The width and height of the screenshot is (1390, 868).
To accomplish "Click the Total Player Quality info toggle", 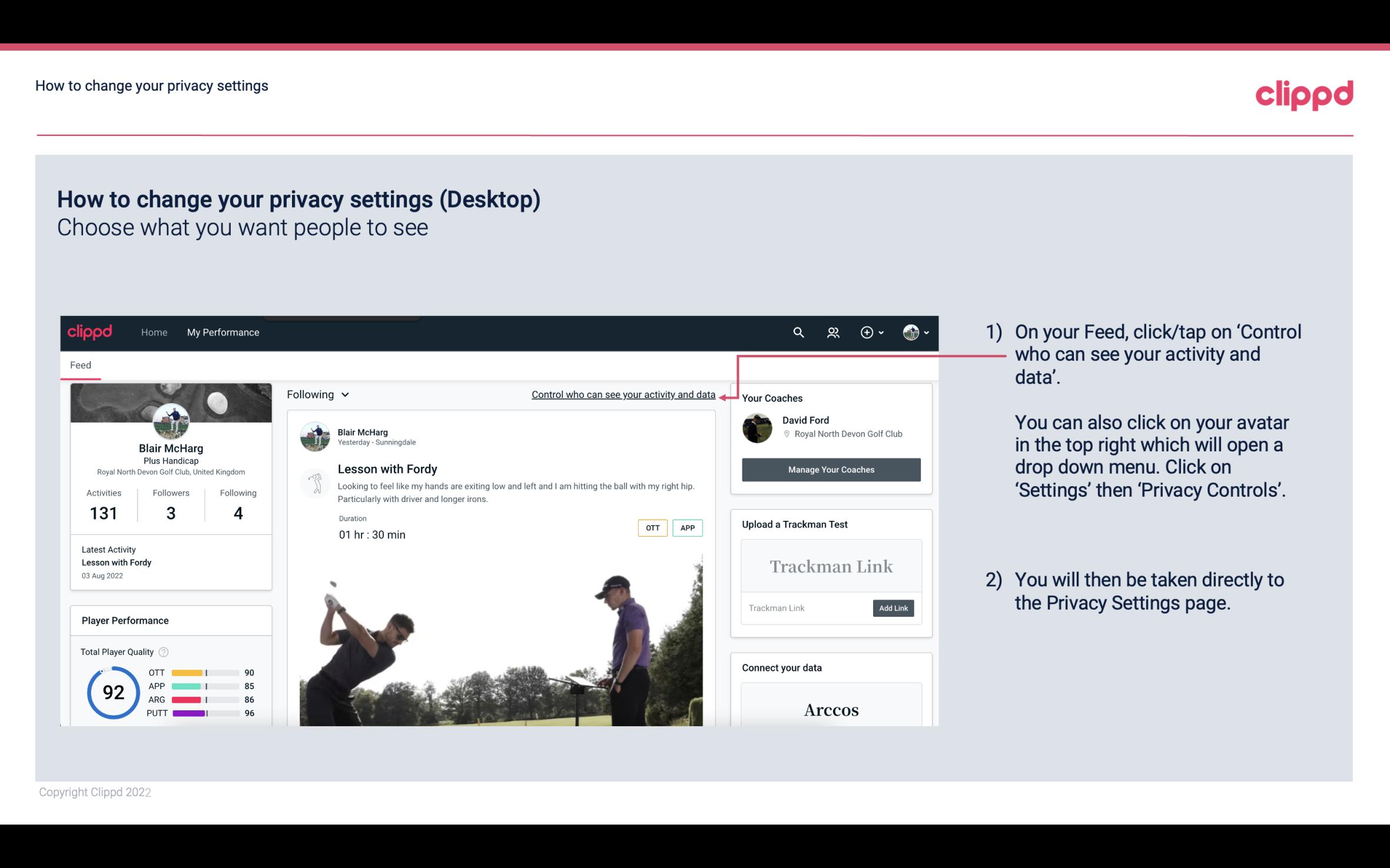I will pos(164,651).
